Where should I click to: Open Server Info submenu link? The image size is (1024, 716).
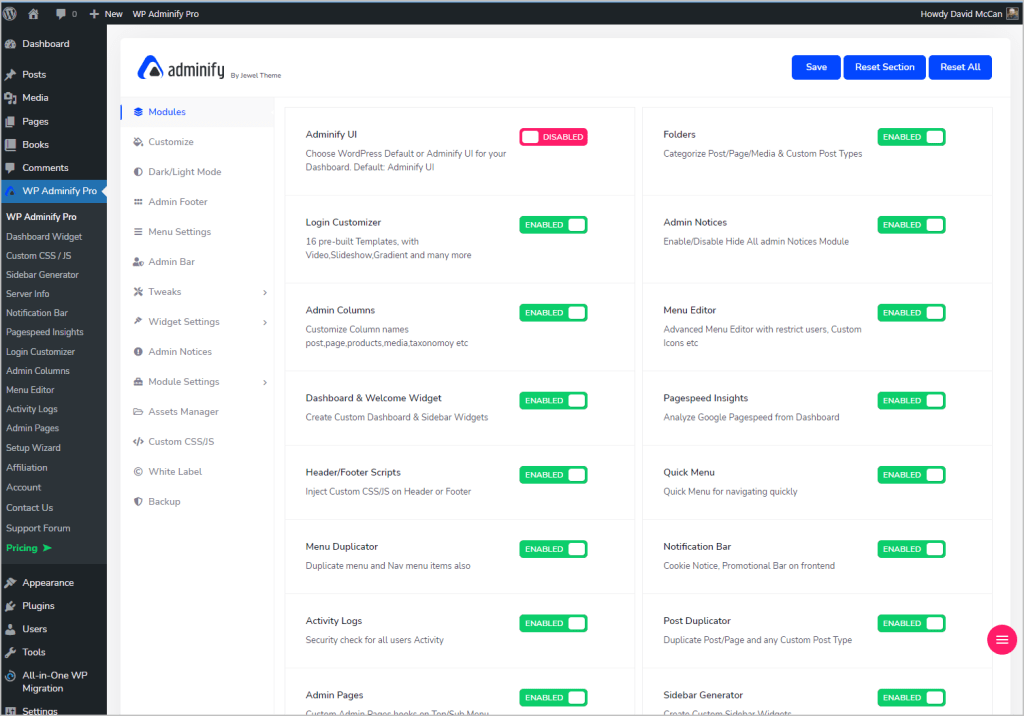(x=27, y=294)
